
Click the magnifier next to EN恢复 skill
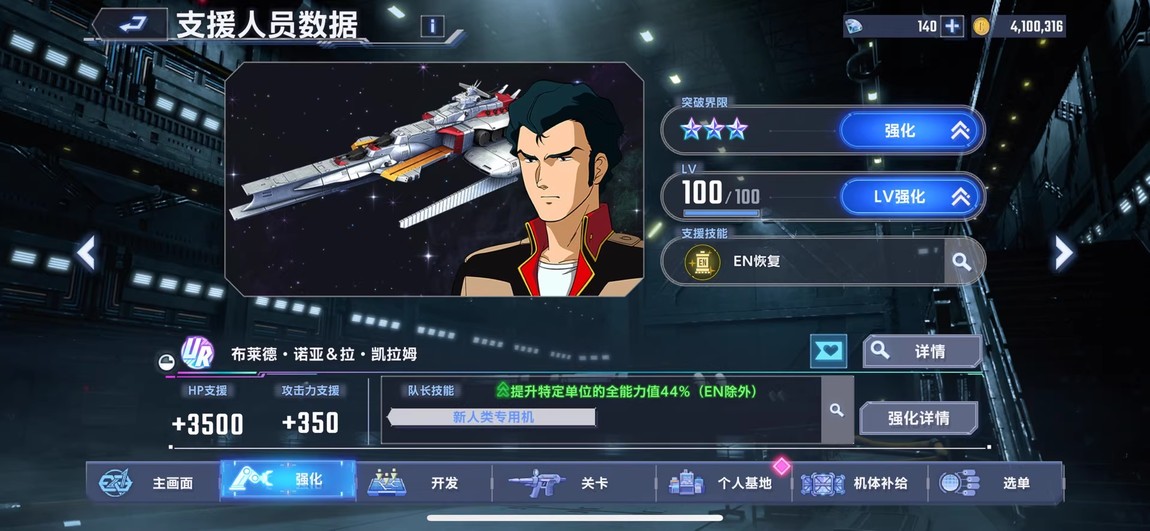pyautogui.click(x=961, y=261)
